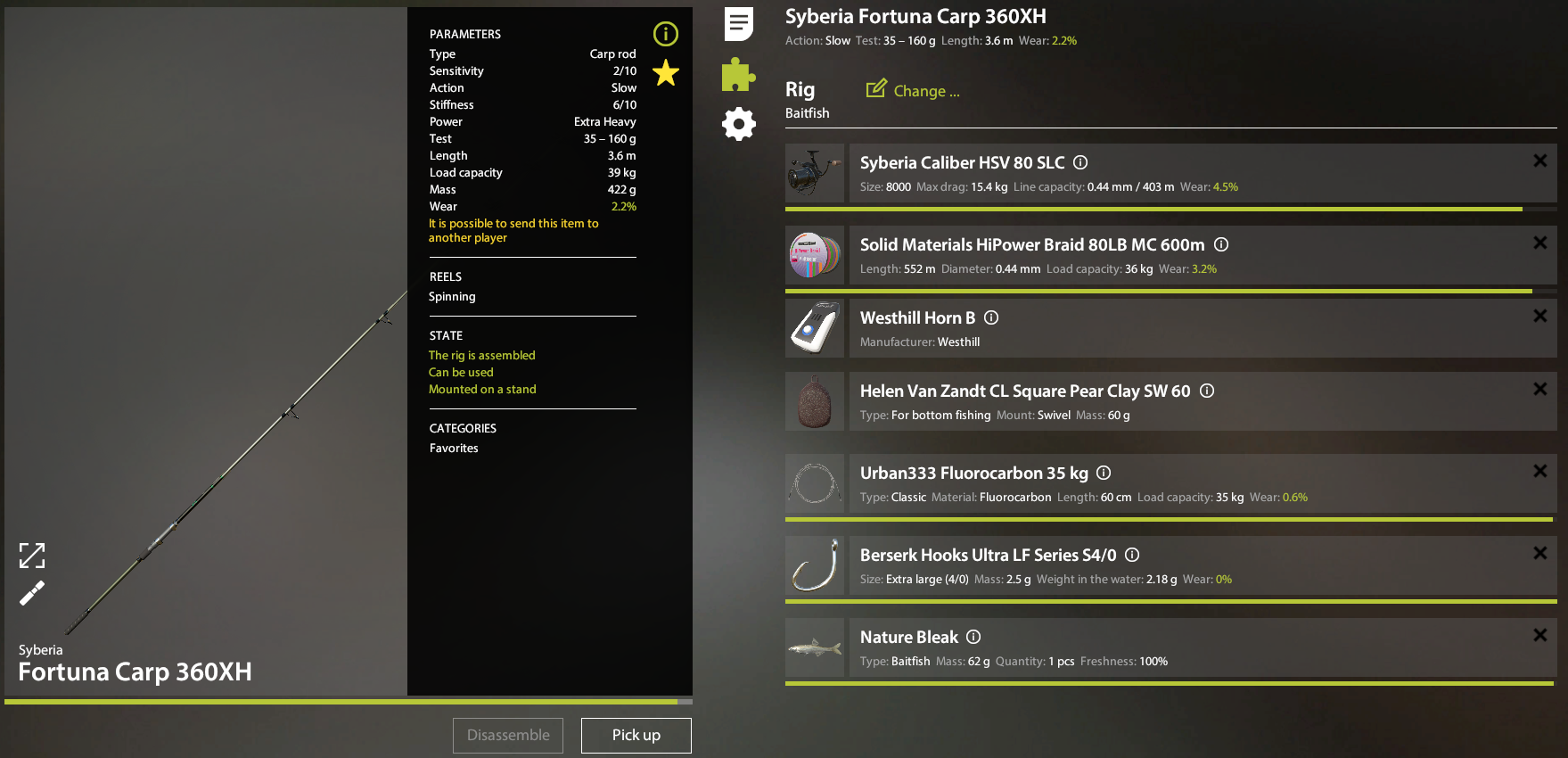Show info for Helen Van Zandt clay sinker
Screen dimensions: 1568x758
(1207, 391)
